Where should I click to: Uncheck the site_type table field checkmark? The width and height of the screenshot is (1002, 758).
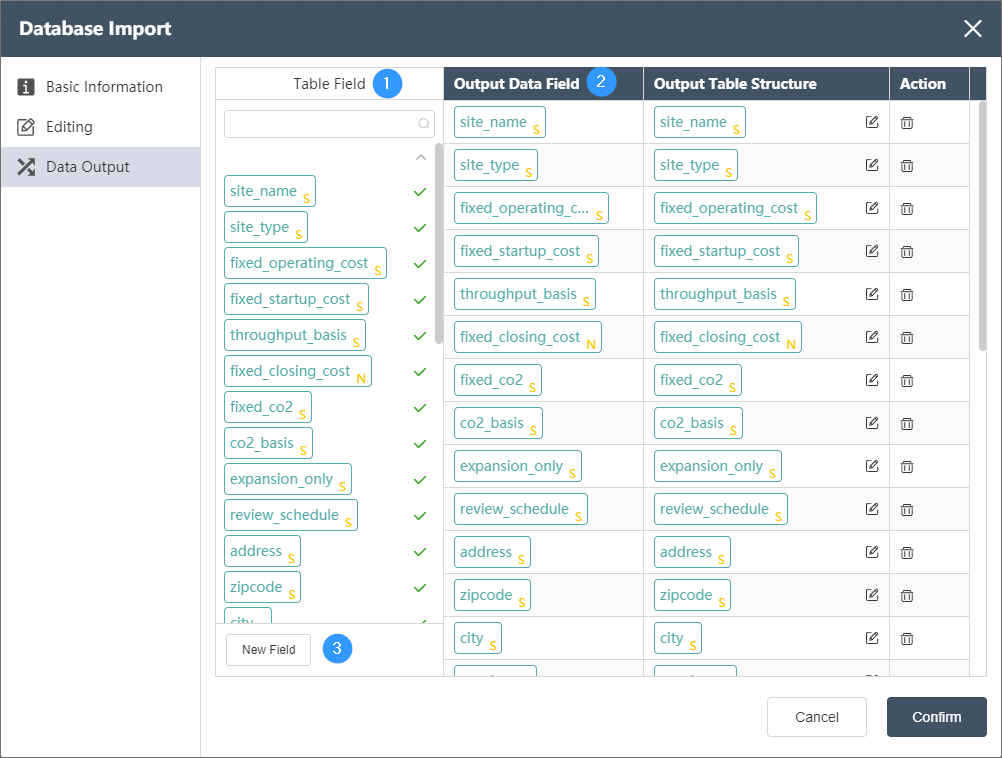point(420,228)
